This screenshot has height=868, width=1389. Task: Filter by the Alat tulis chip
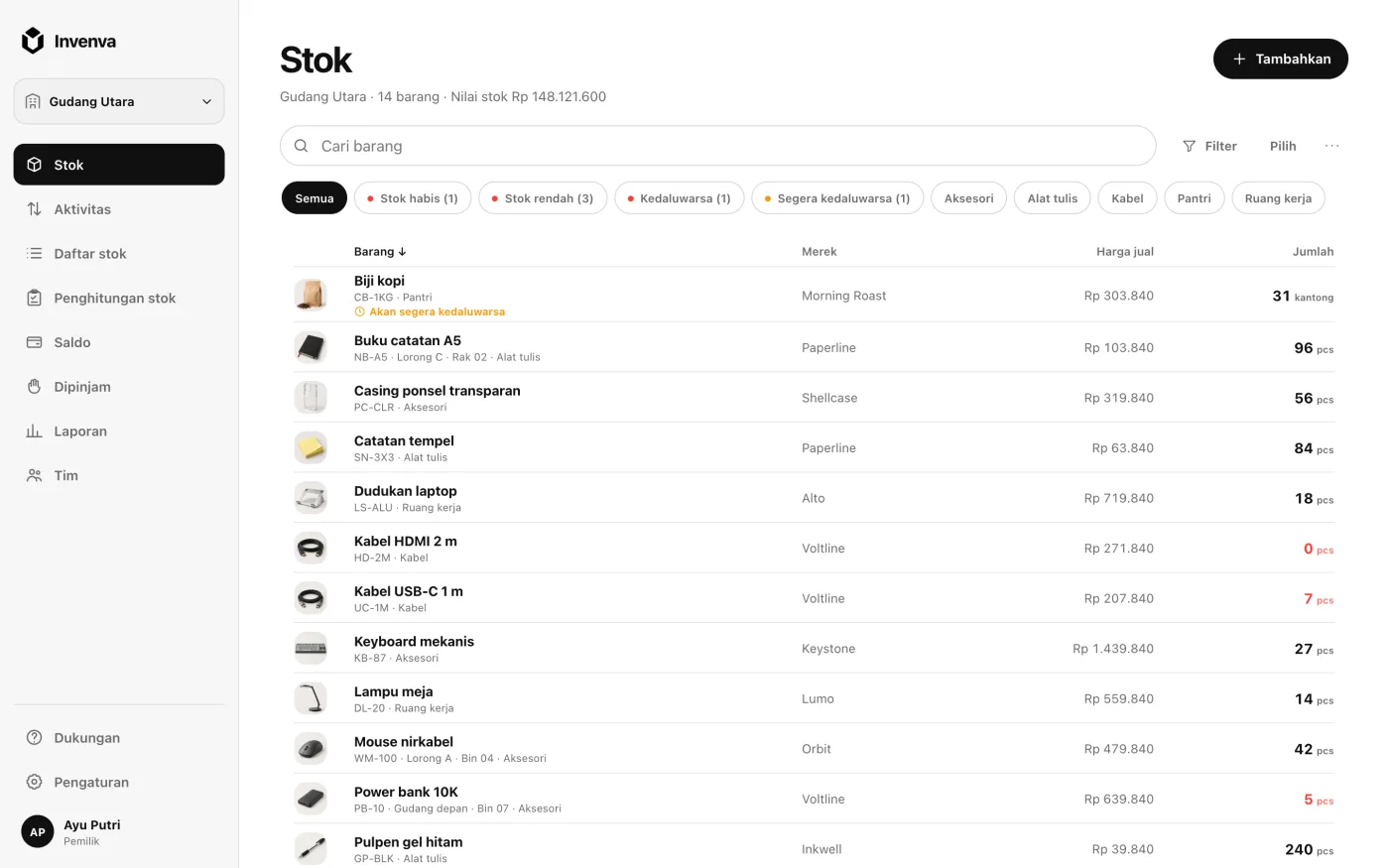tap(1053, 198)
